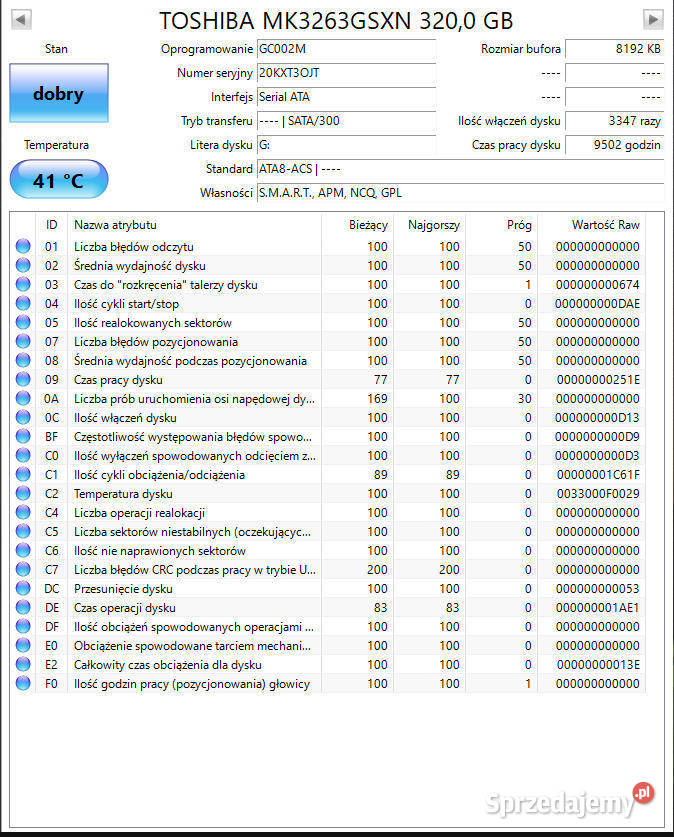Screen dimensions: 674x837
Task: Click the 8192 KB buffer size field
Action: pos(614,49)
